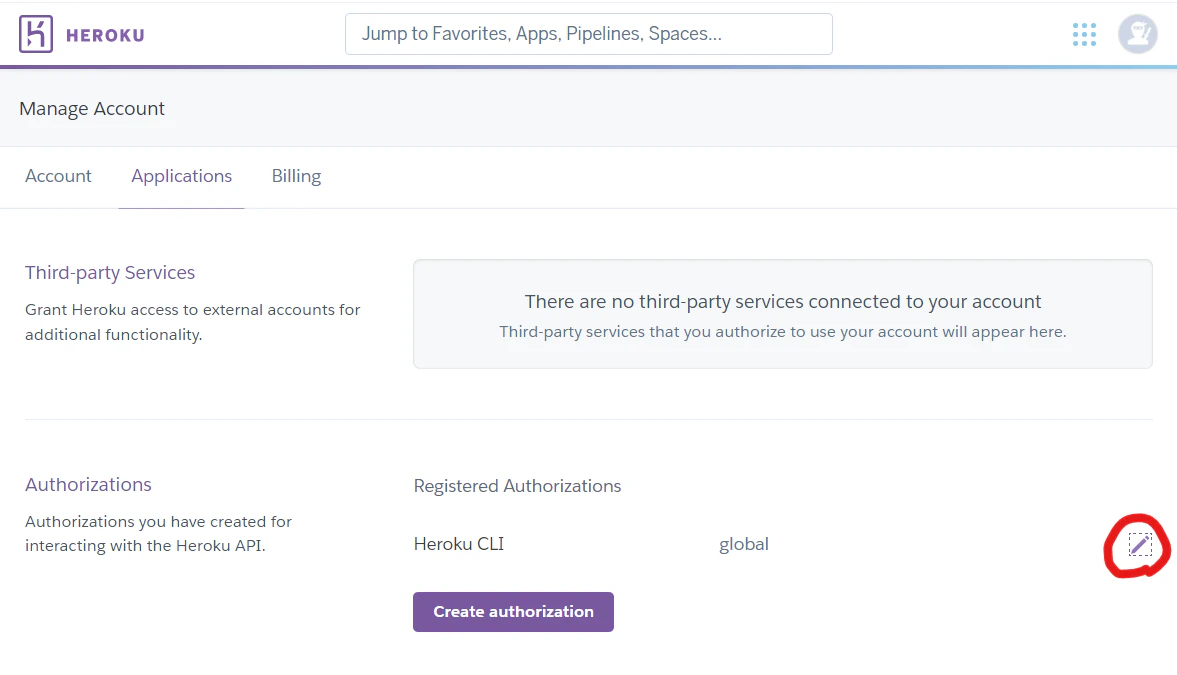Click the HEROKU wordmark text

(x=105, y=35)
